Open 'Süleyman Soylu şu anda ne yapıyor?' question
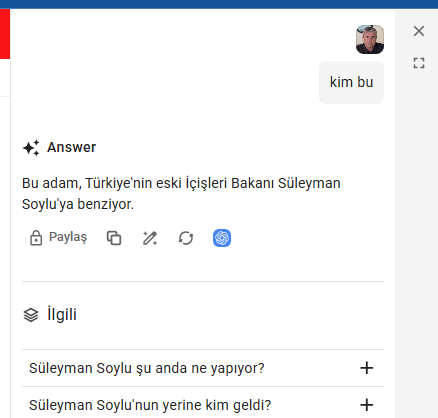The width and height of the screenshot is (438, 418). [203, 368]
